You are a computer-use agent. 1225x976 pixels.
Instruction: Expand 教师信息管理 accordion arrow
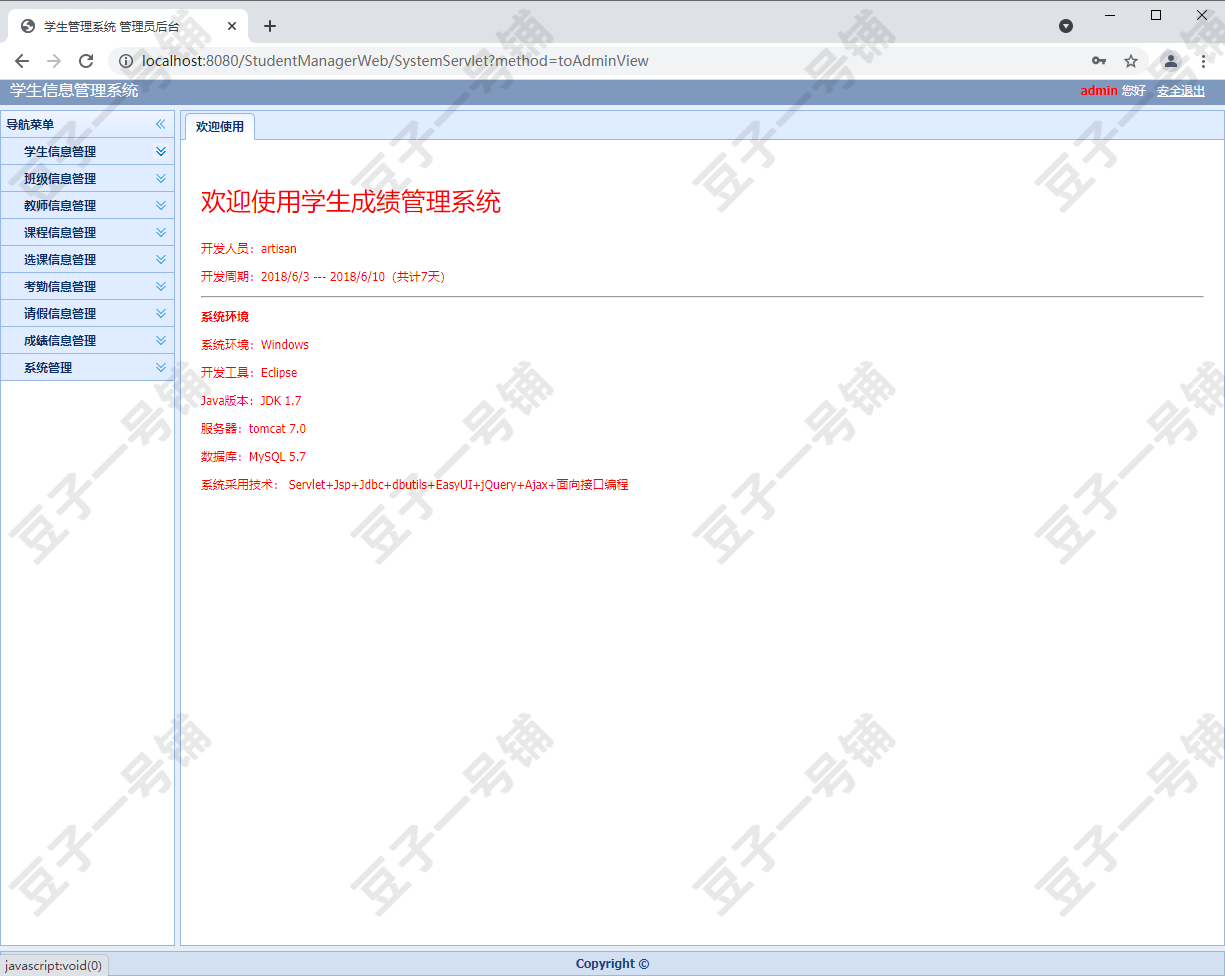pos(161,205)
